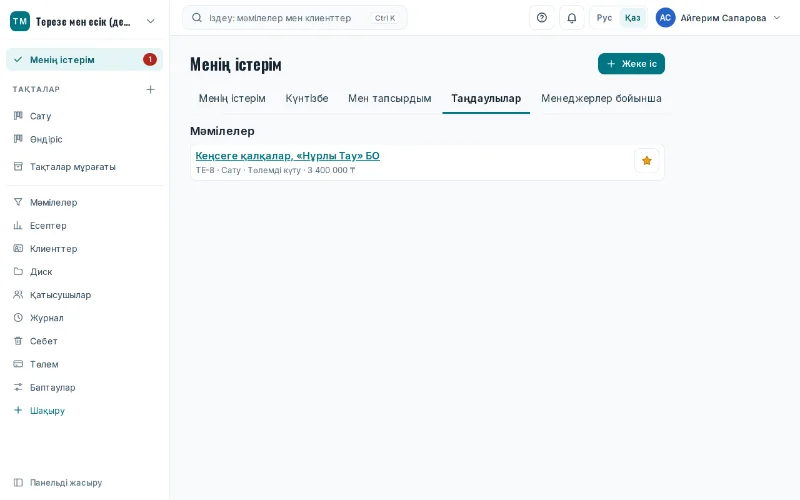Open the Мен тапсырдым tab

point(390,98)
